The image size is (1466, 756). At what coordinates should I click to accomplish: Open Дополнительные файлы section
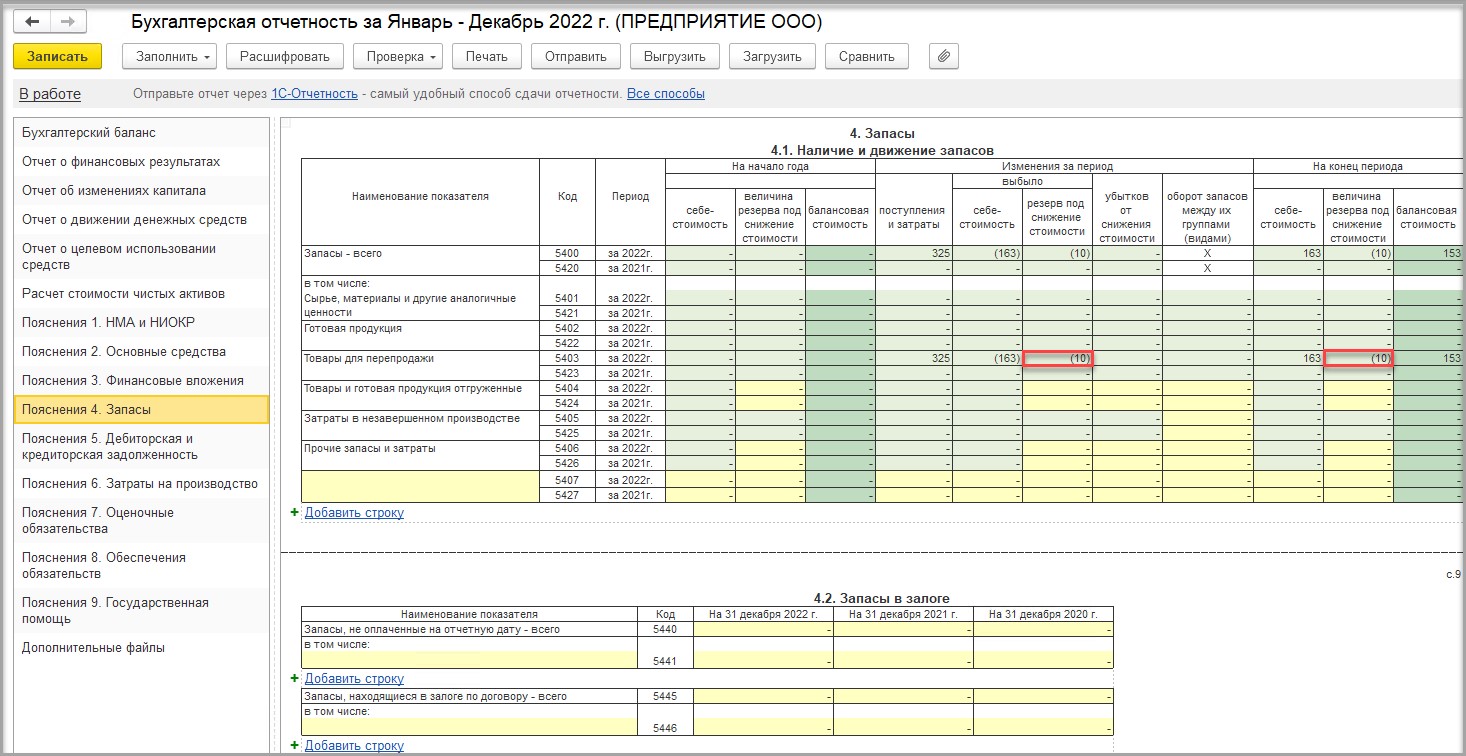click(x=141, y=648)
